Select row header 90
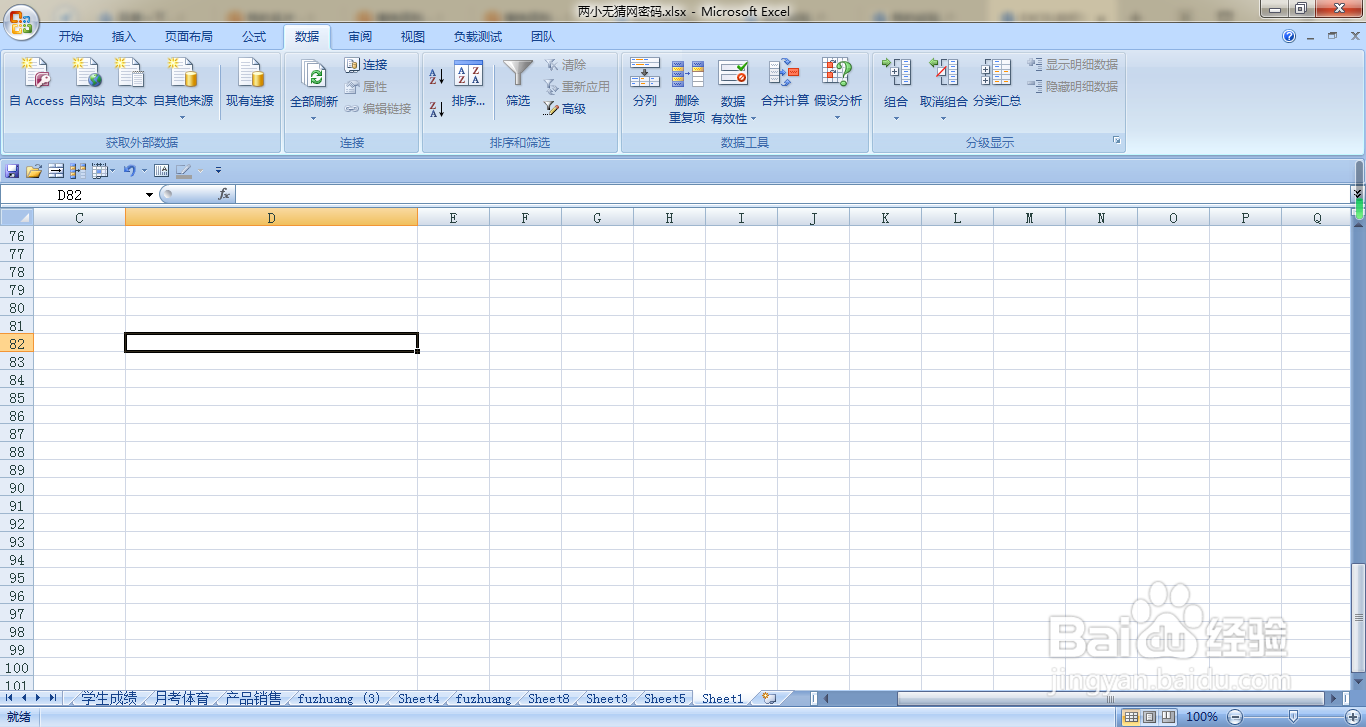1366x727 pixels. [17, 488]
